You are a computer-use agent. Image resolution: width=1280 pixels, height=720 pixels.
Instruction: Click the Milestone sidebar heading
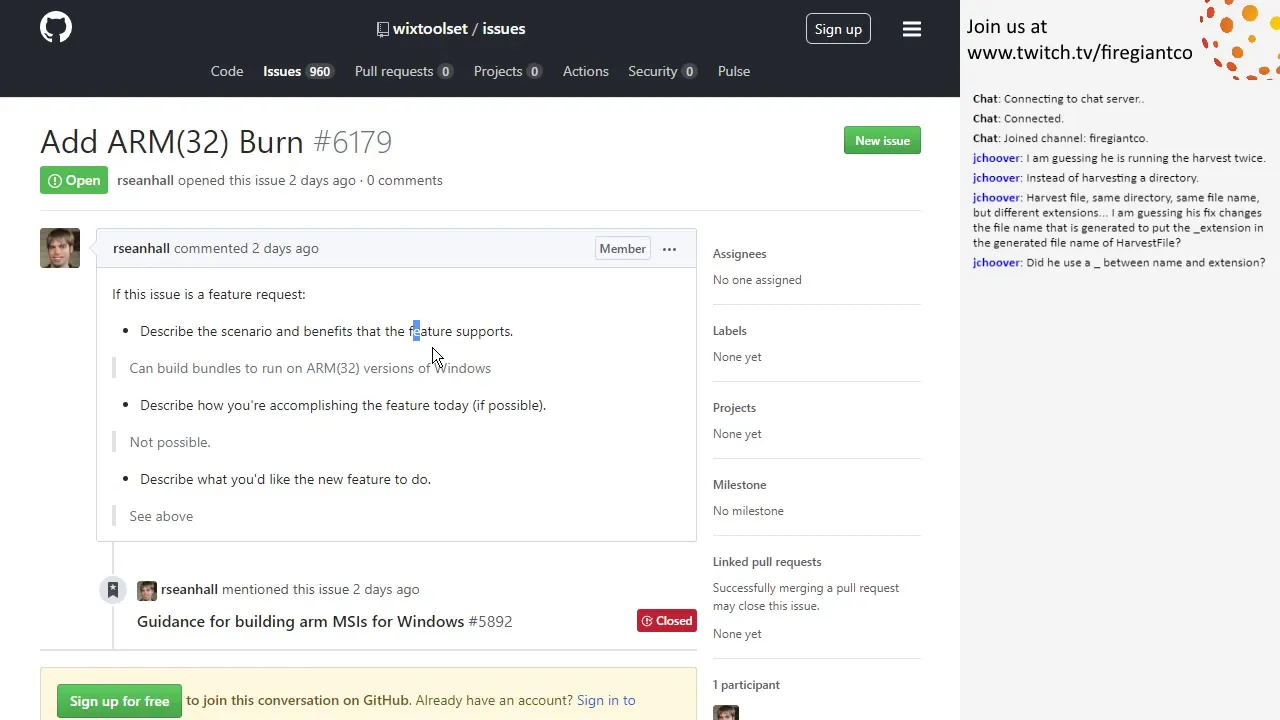point(739,485)
